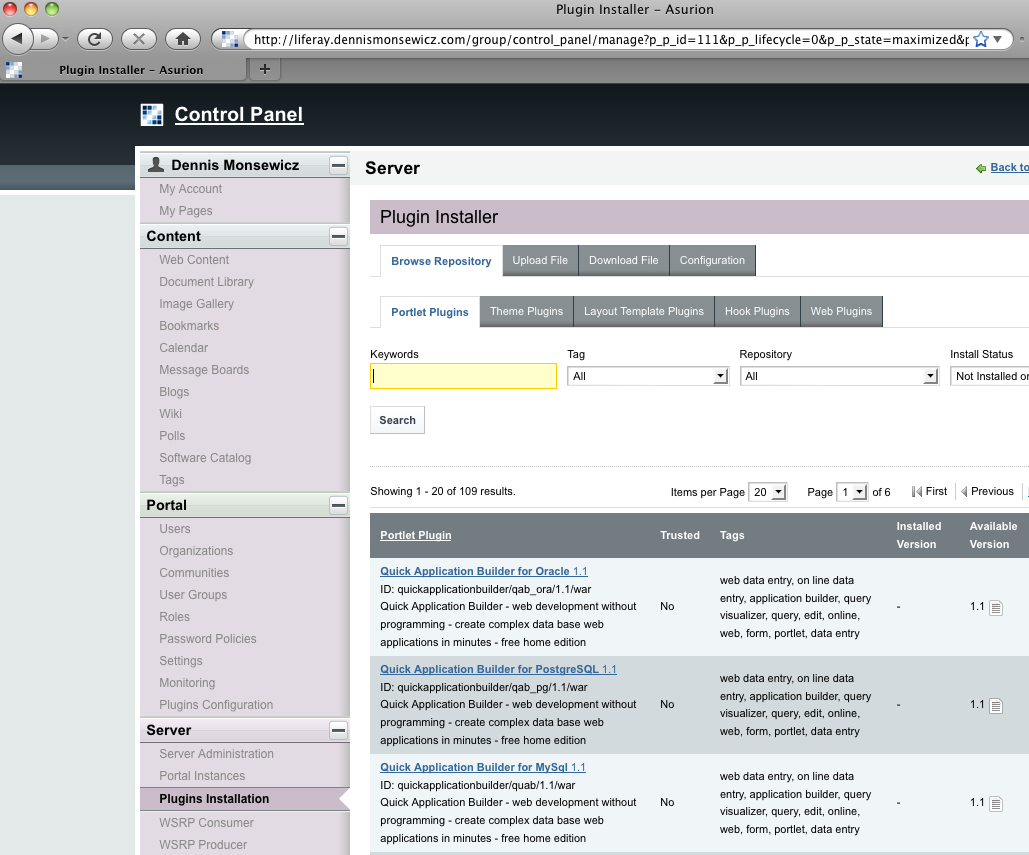The image size is (1029, 855).
Task: Click the Control Panel logo icon
Action: 151,115
